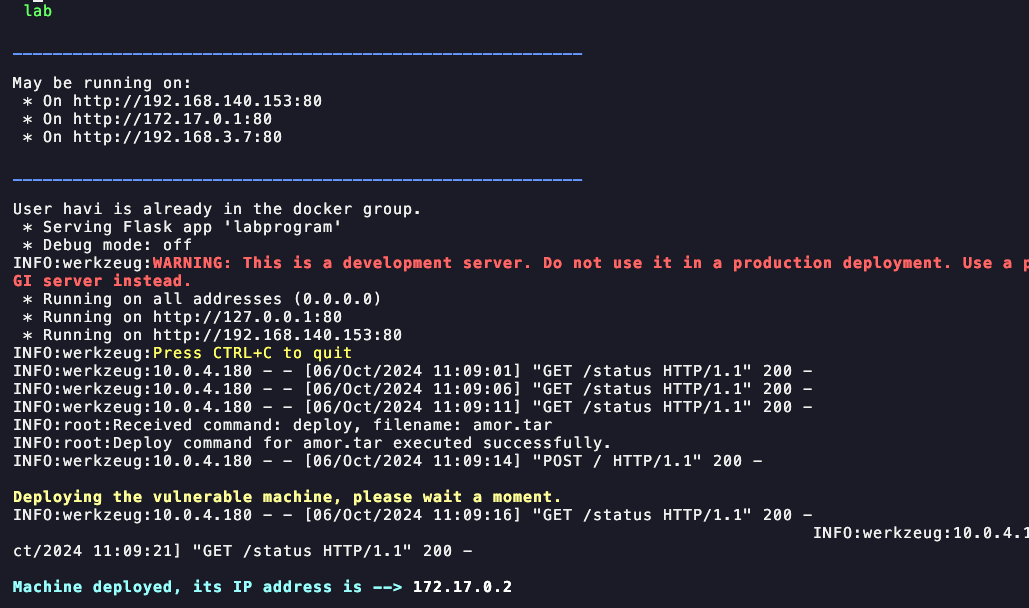Screen dimensions: 1029x608
Task: Click the deployed machine IP 172.17.0.2
Action: 462,587
